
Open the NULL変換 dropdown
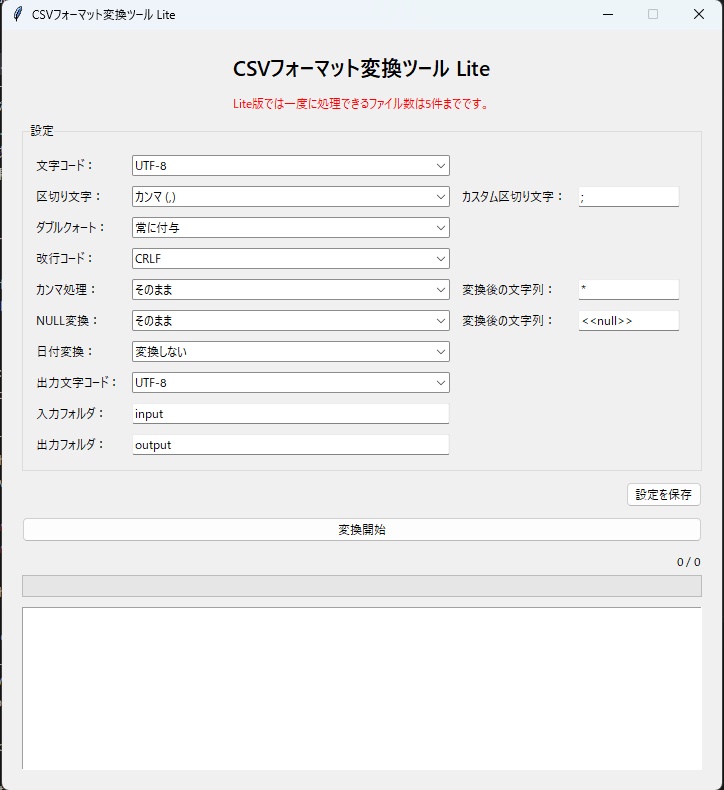291,320
